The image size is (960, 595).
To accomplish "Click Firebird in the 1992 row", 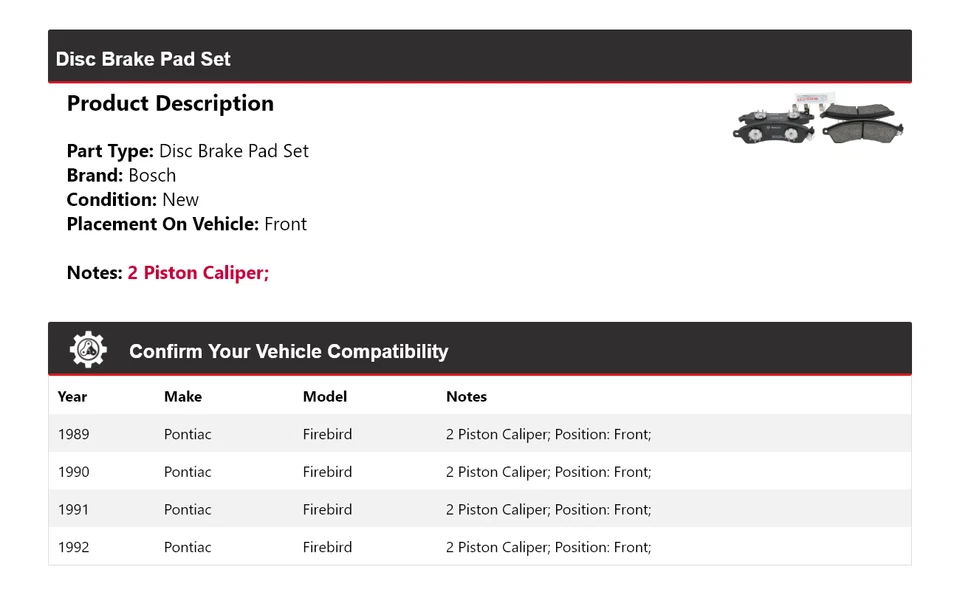I will [327, 547].
